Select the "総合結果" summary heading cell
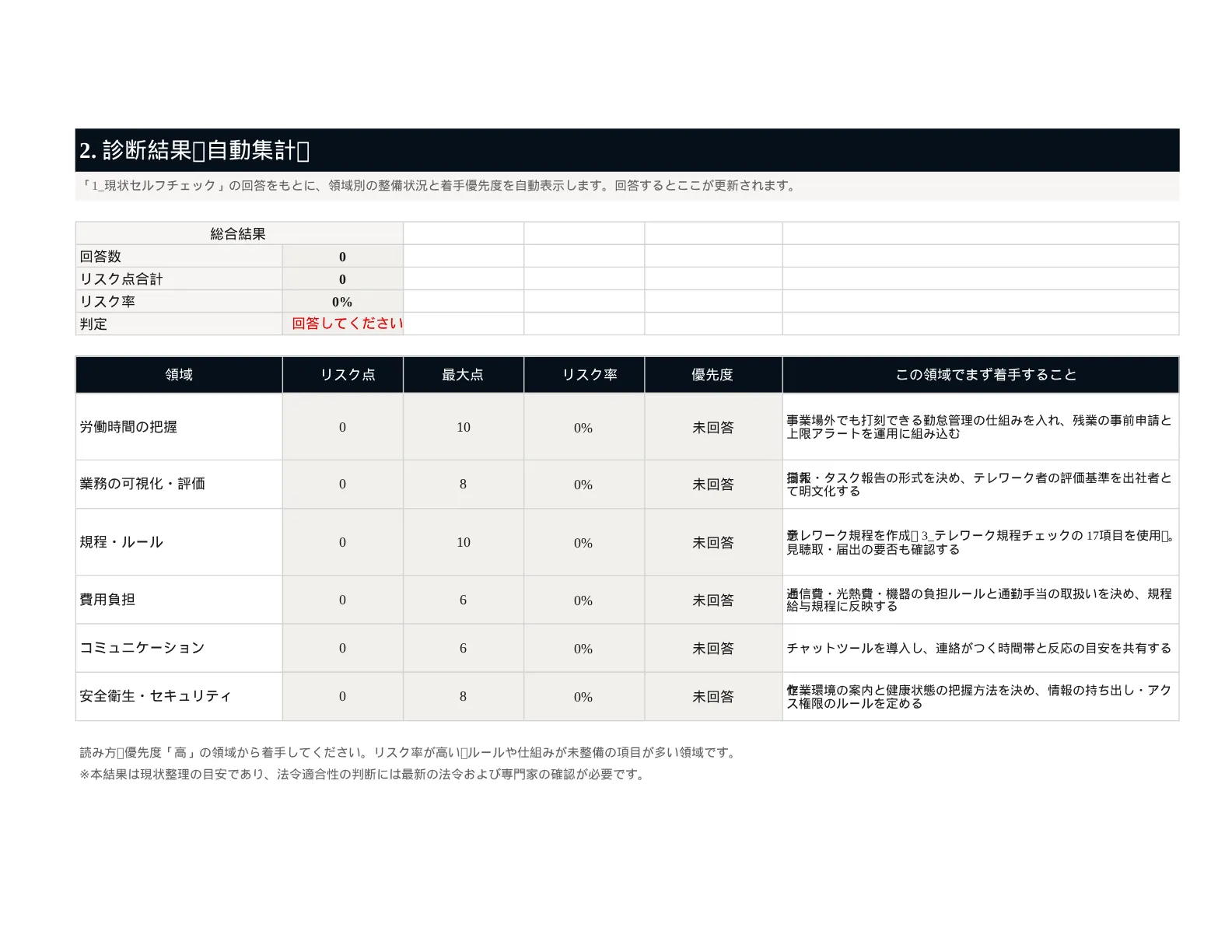The width and height of the screenshot is (1232, 952). [x=239, y=233]
